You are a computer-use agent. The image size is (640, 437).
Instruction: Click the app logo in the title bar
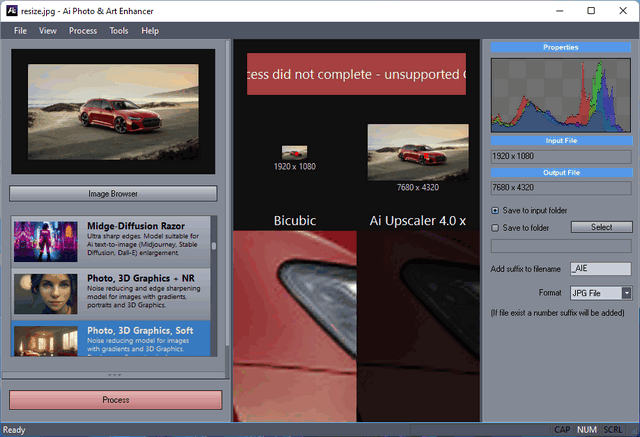pos(9,10)
